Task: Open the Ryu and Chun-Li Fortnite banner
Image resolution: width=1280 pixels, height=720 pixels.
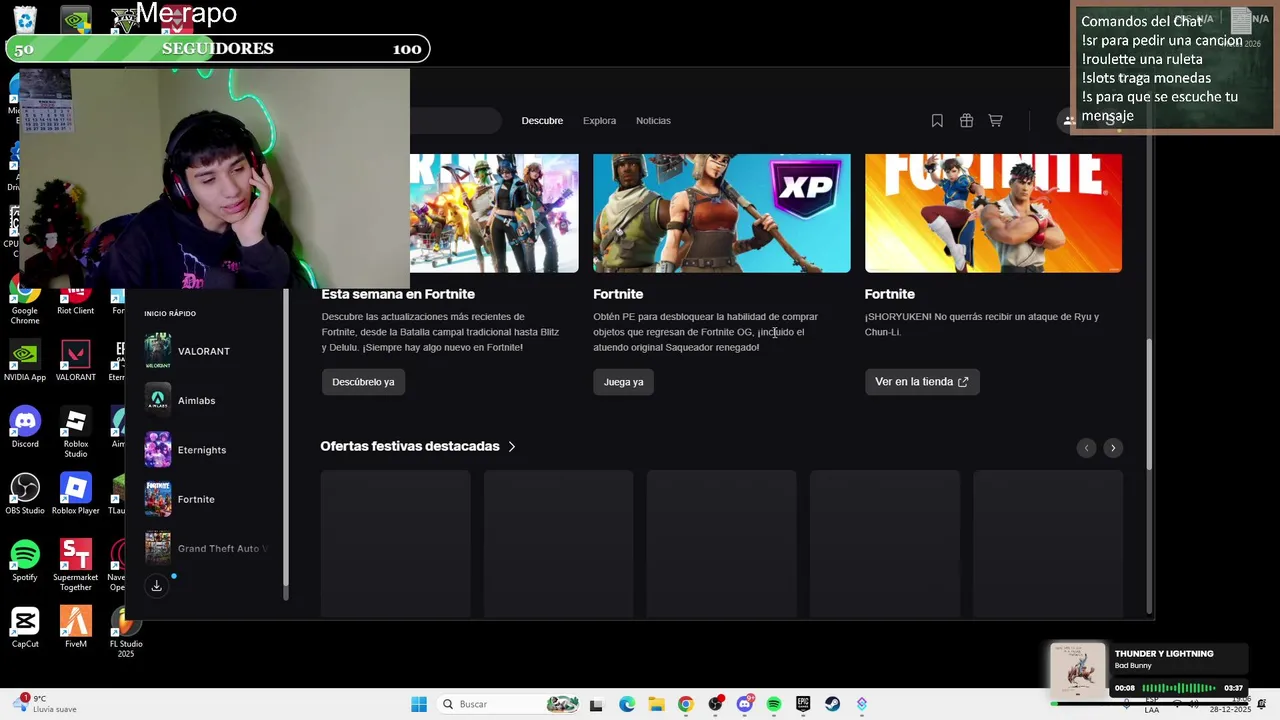Action: pos(993,213)
